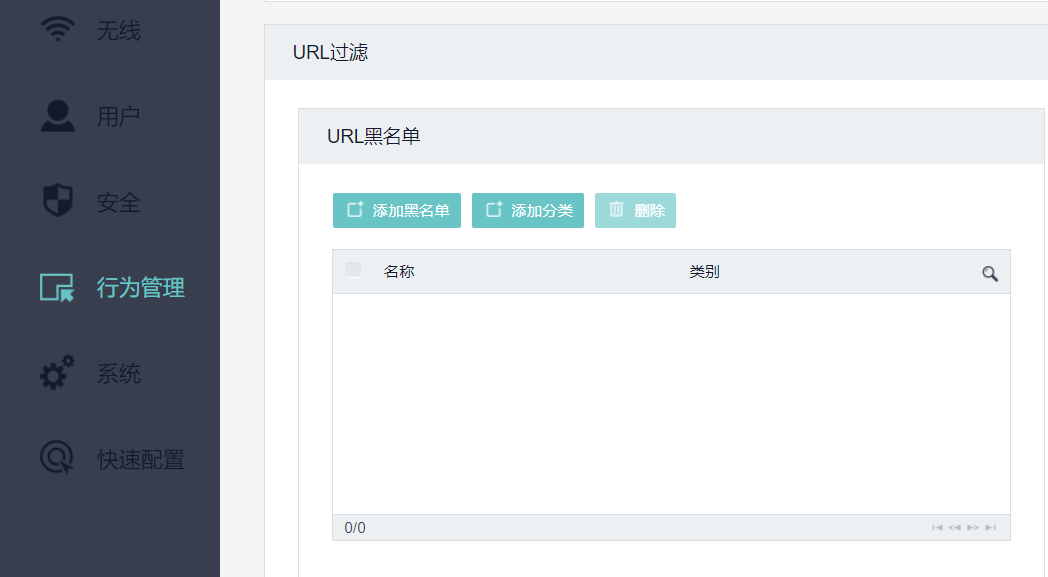Viewport: 1048px width, 577px height.
Task: Jump to last page in table pager
Action: pyautogui.click(x=990, y=528)
